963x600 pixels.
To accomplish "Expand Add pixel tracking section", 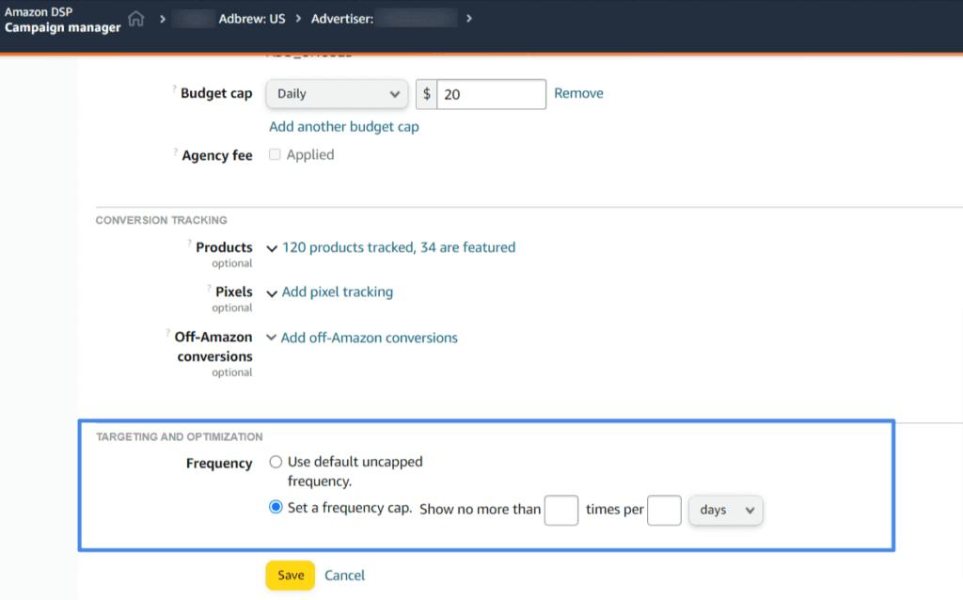I will point(330,292).
